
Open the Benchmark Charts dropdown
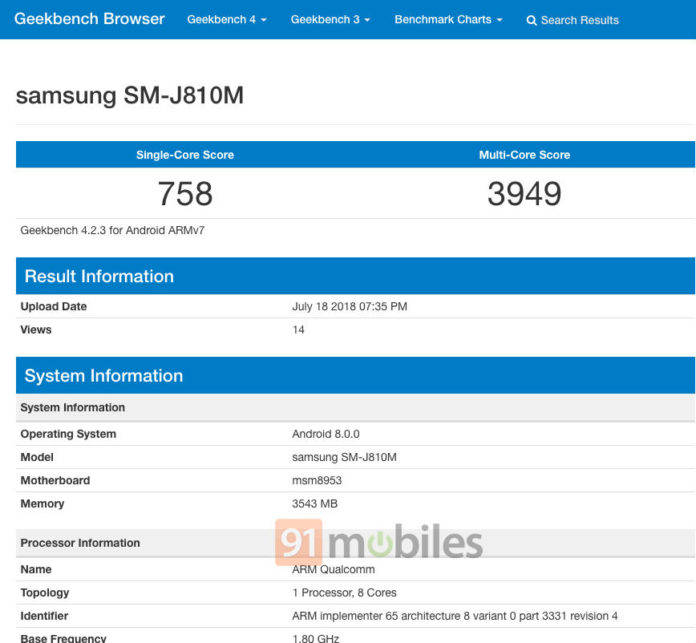tap(448, 20)
